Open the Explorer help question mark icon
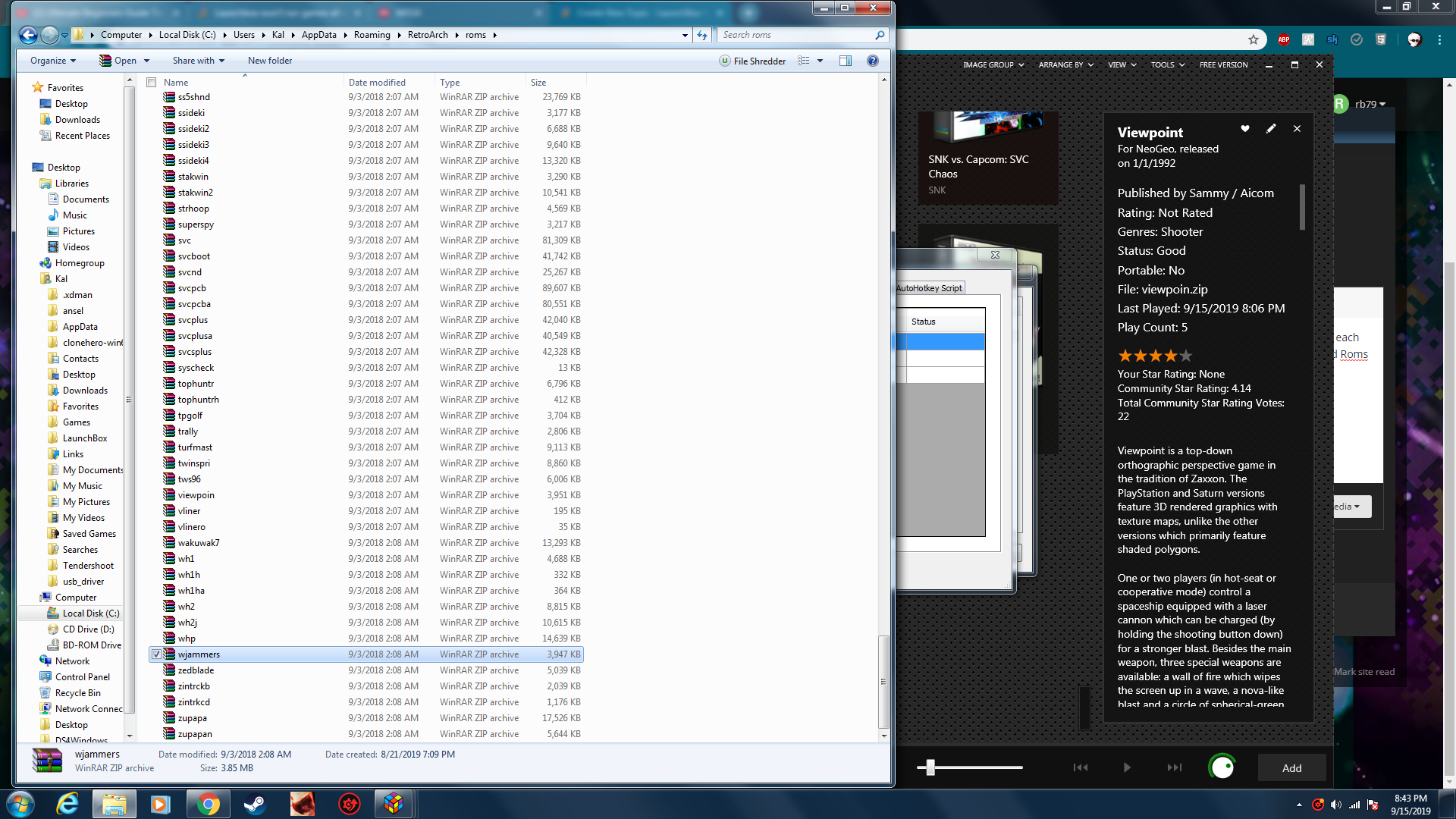Image resolution: width=1456 pixels, height=819 pixels. pyautogui.click(x=873, y=61)
